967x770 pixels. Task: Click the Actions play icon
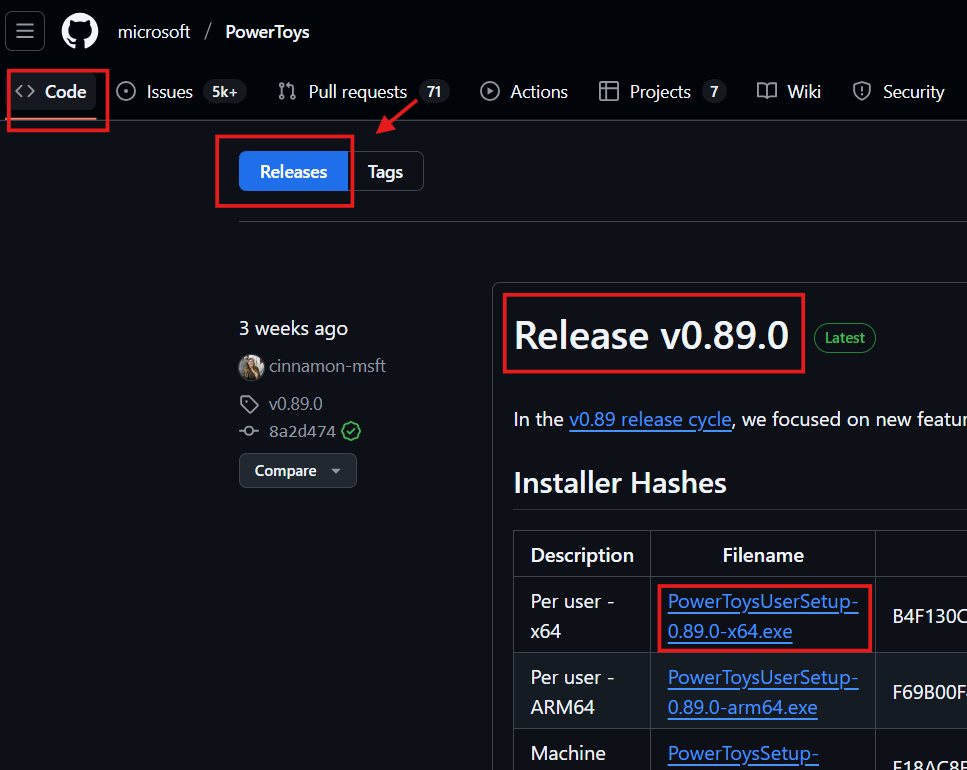point(490,92)
